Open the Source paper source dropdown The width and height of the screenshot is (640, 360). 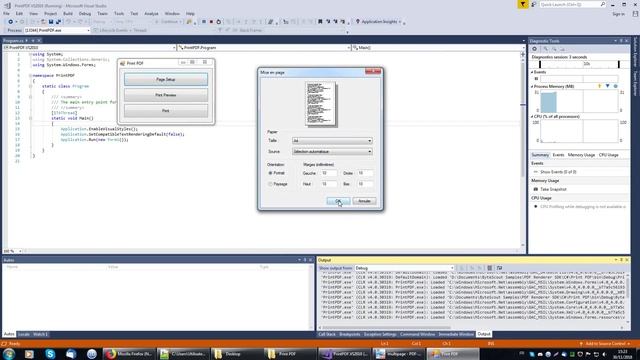(x=332, y=152)
